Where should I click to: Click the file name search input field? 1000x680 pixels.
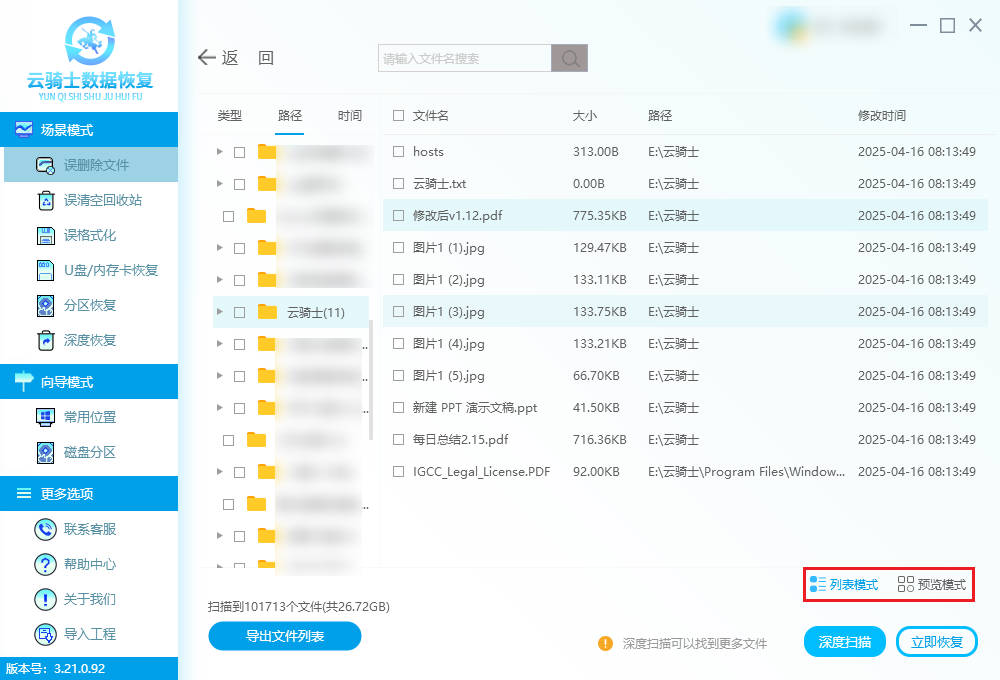(x=465, y=59)
